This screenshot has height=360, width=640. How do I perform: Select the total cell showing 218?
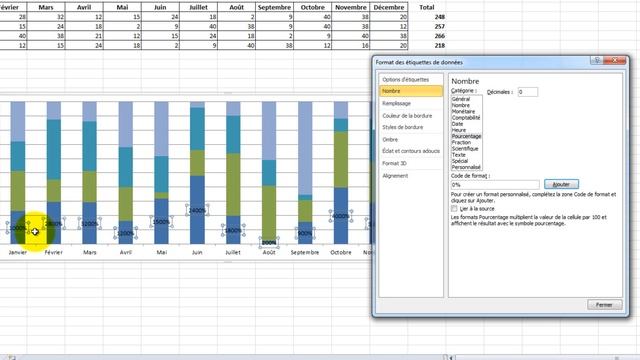[x=427, y=45]
